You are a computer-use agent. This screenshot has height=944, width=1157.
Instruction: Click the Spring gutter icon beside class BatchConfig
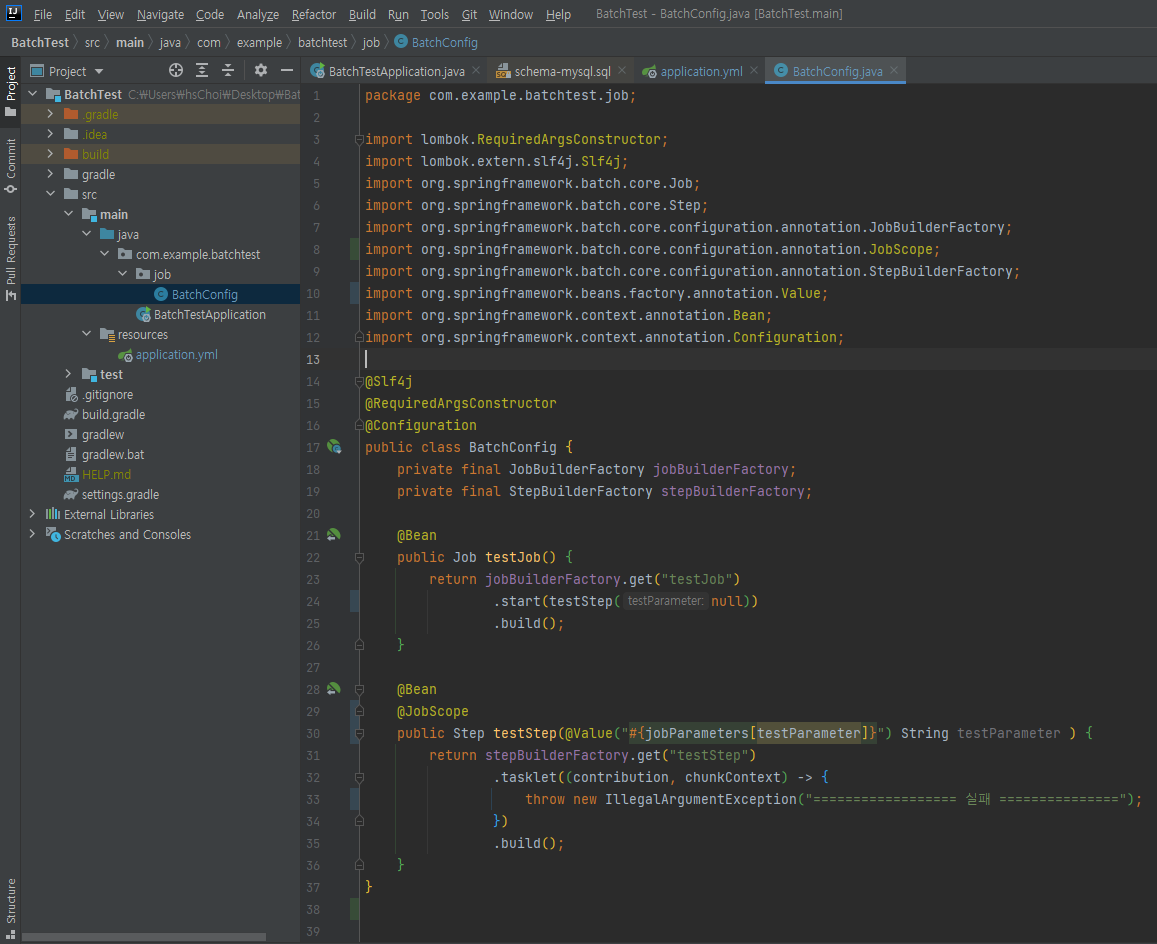tap(334, 447)
